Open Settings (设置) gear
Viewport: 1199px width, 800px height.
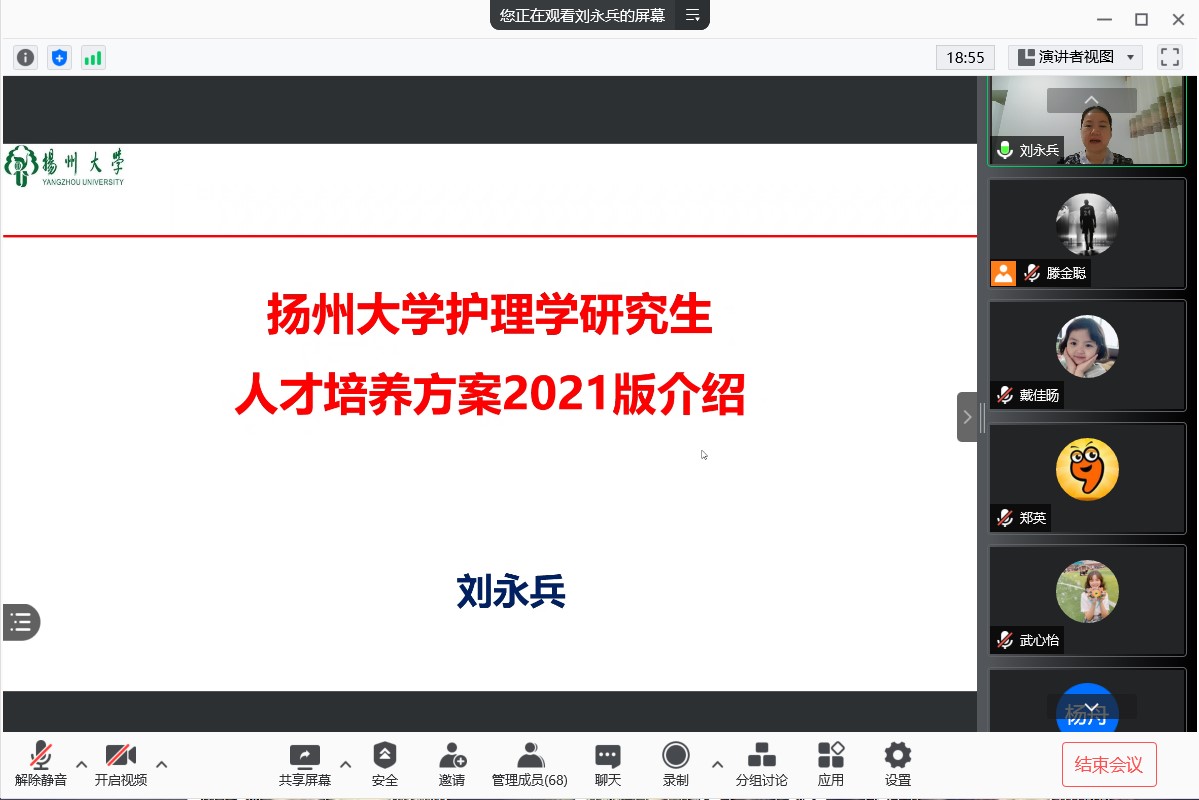(898, 764)
